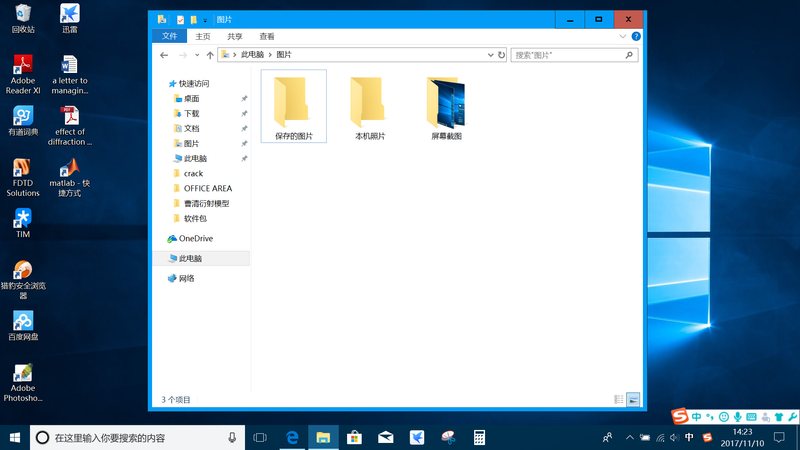
Task: Open the Calculator taskbar icon
Action: click(x=479, y=437)
